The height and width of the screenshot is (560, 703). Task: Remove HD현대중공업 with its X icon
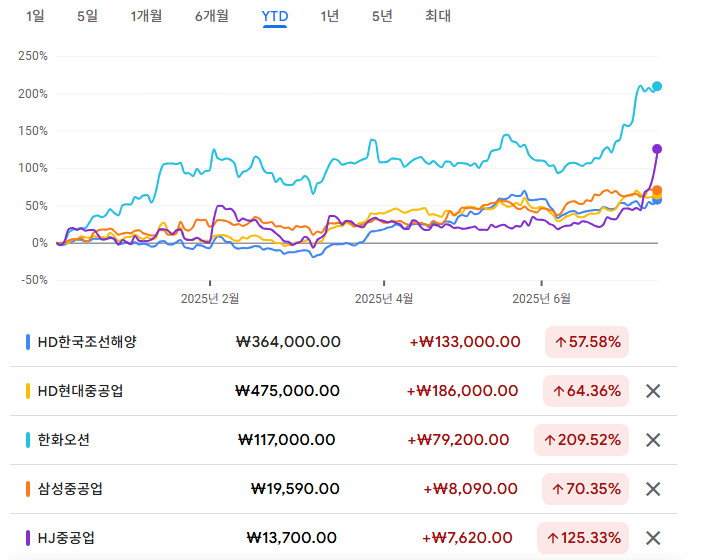pyautogui.click(x=653, y=391)
